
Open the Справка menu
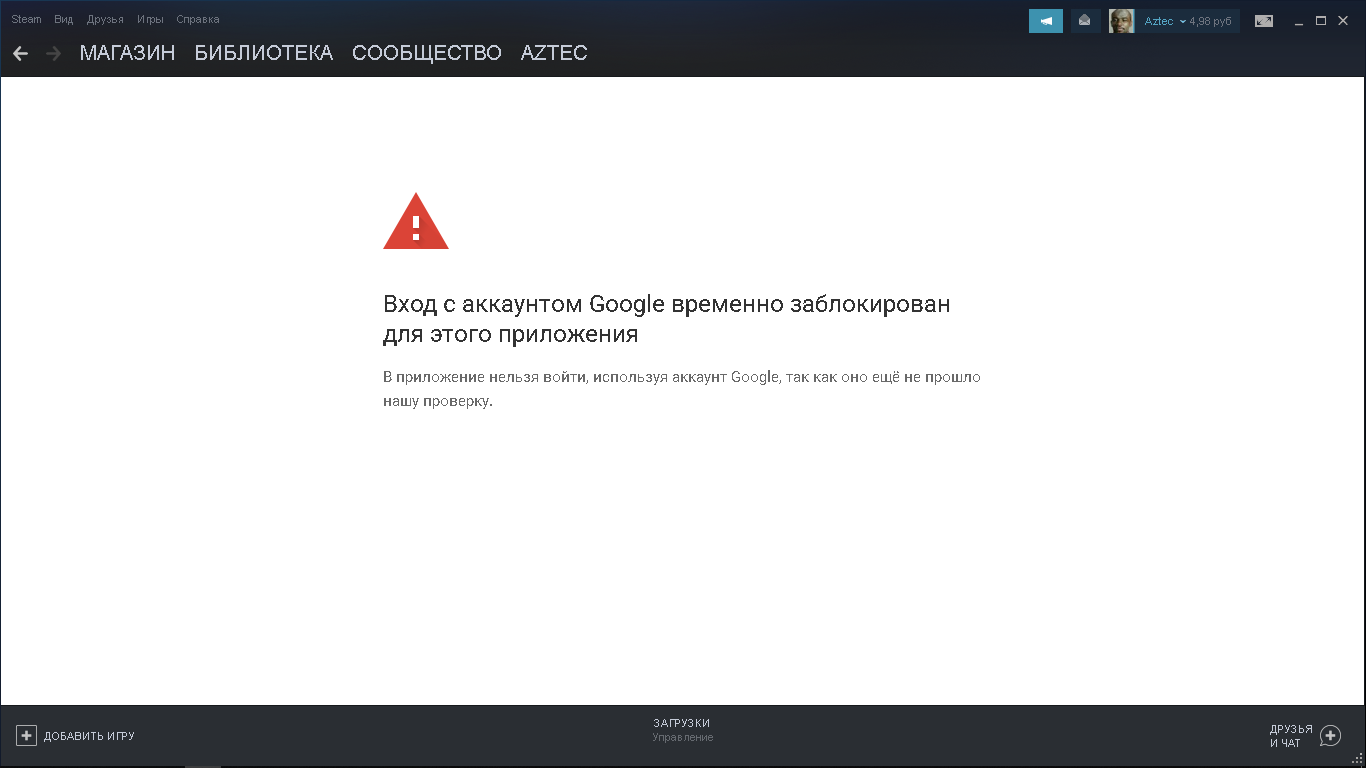click(x=198, y=19)
